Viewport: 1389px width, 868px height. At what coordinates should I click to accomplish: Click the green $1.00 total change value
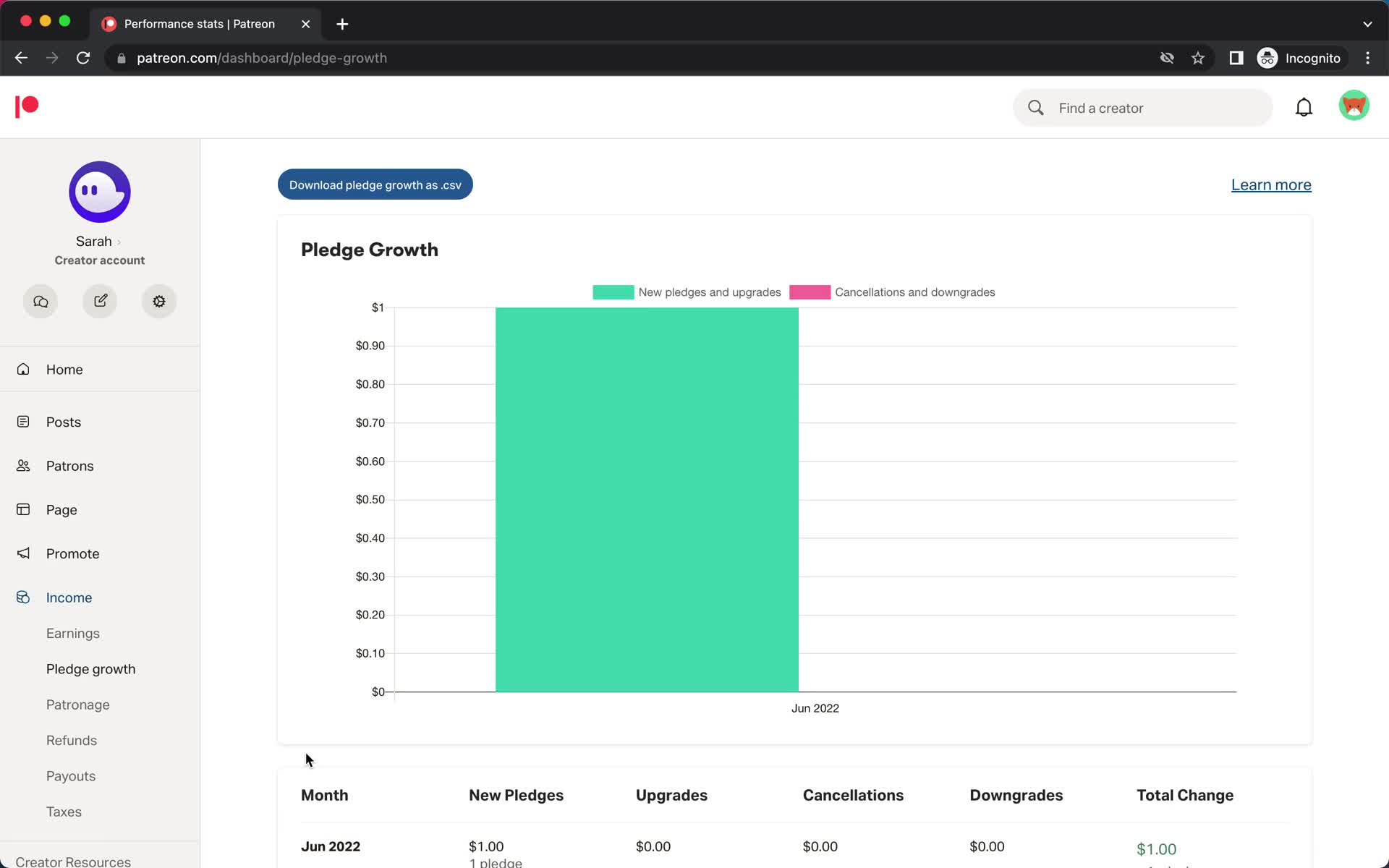pyautogui.click(x=1156, y=848)
